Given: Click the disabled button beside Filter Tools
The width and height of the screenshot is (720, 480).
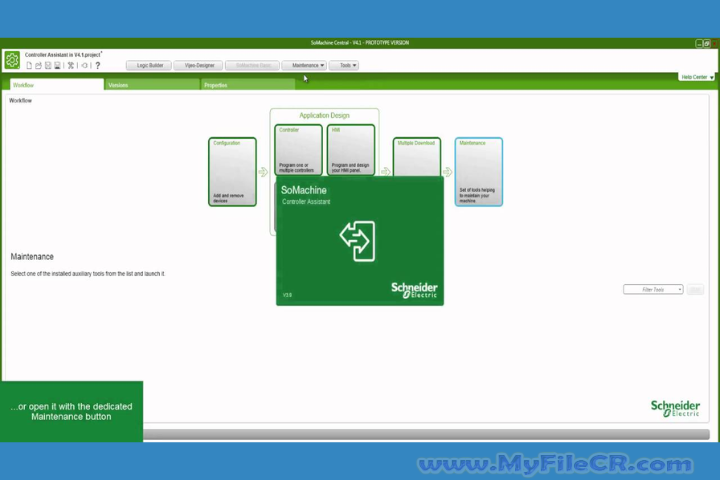Looking at the screenshot, I should tap(695, 289).
